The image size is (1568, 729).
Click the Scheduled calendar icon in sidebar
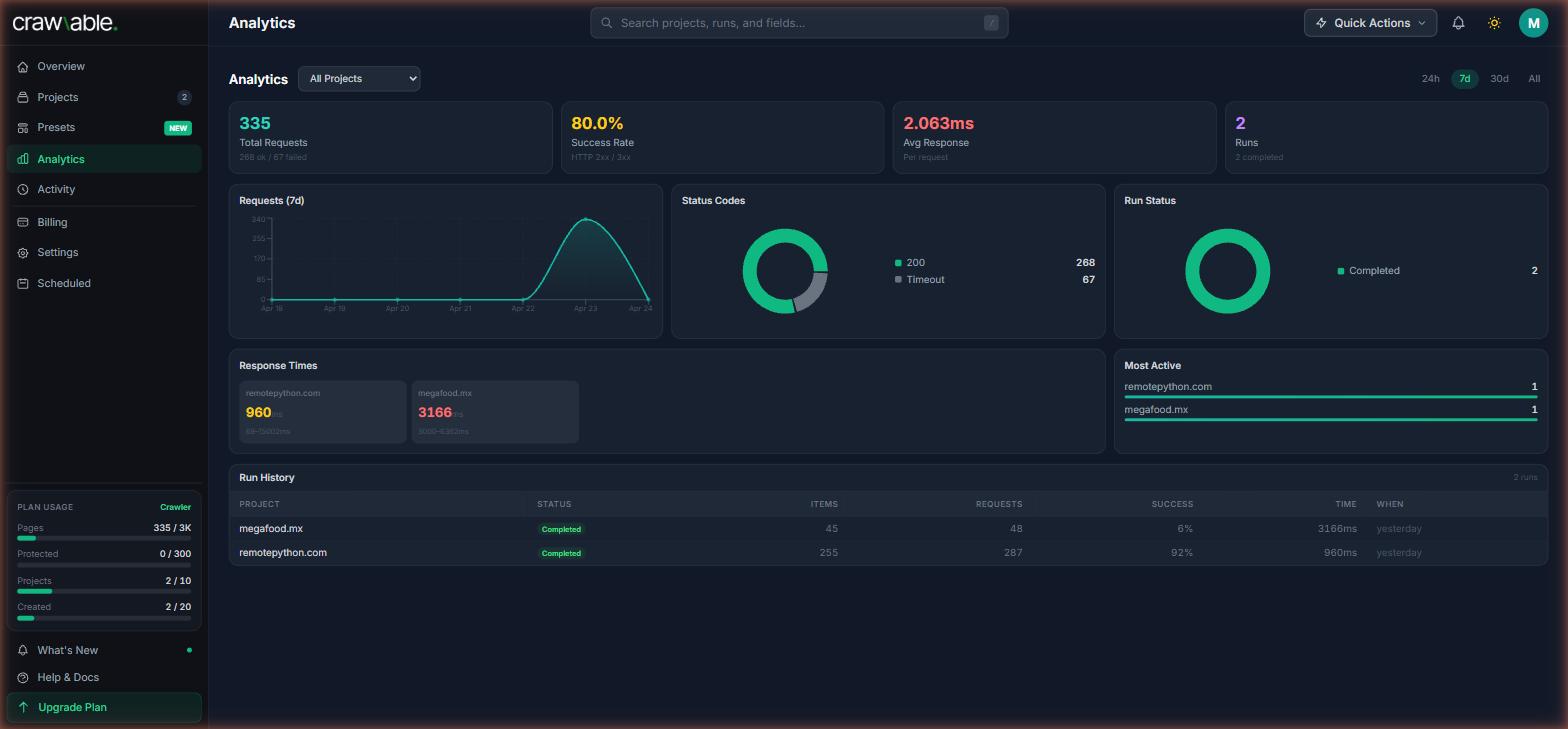(x=23, y=284)
